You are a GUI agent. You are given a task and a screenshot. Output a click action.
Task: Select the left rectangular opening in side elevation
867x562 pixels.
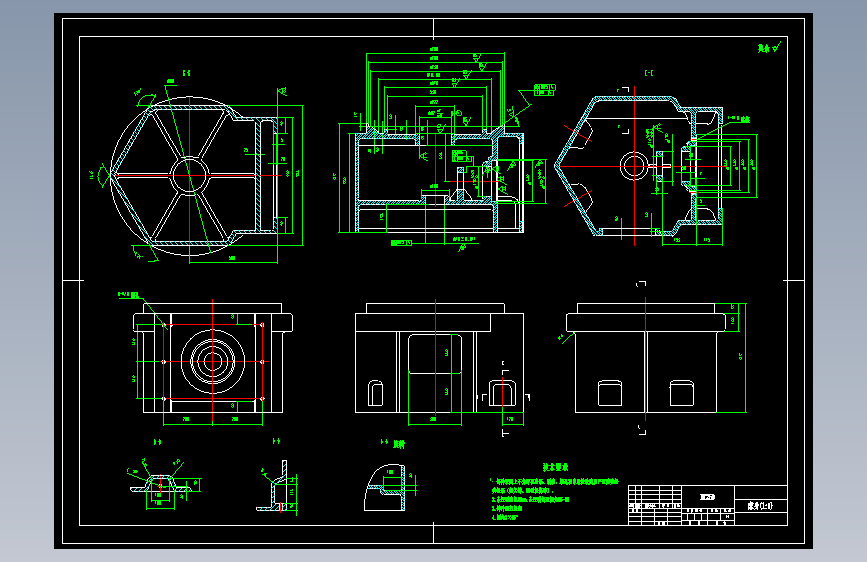tap(610, 393)
